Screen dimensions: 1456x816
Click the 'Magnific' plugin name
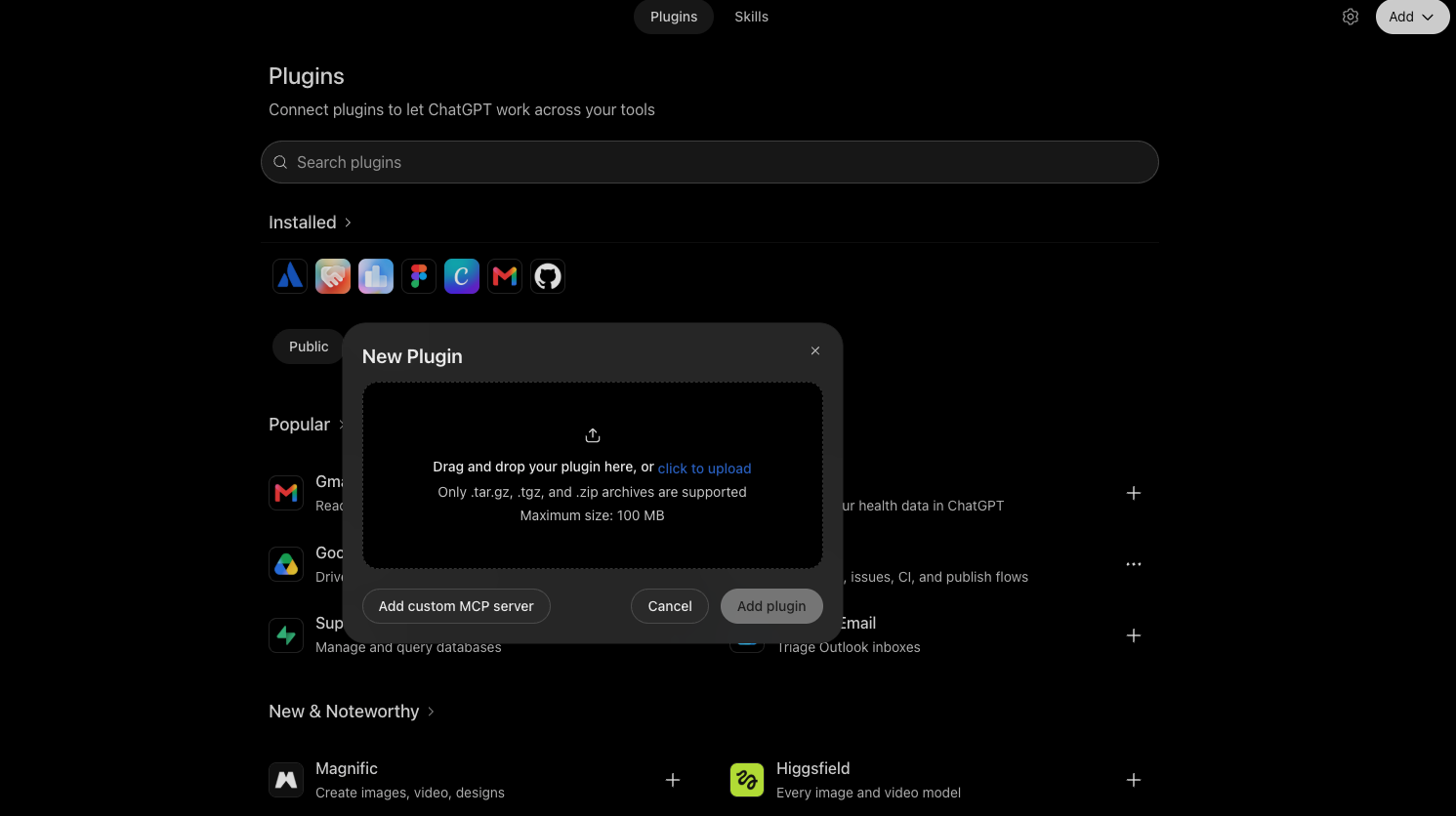(347, 768)
